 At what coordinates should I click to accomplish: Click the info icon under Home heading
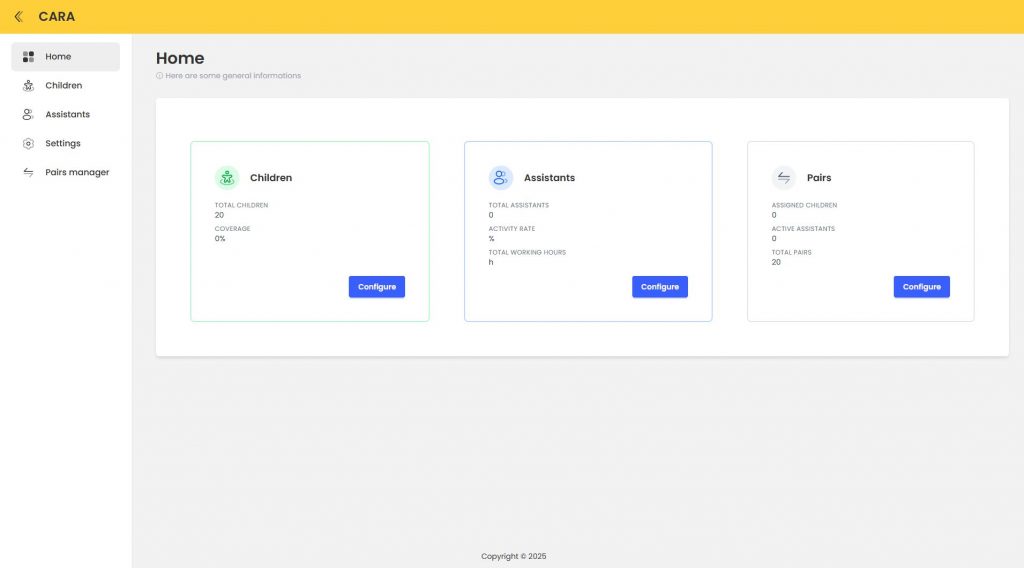[x=159, y=76]
